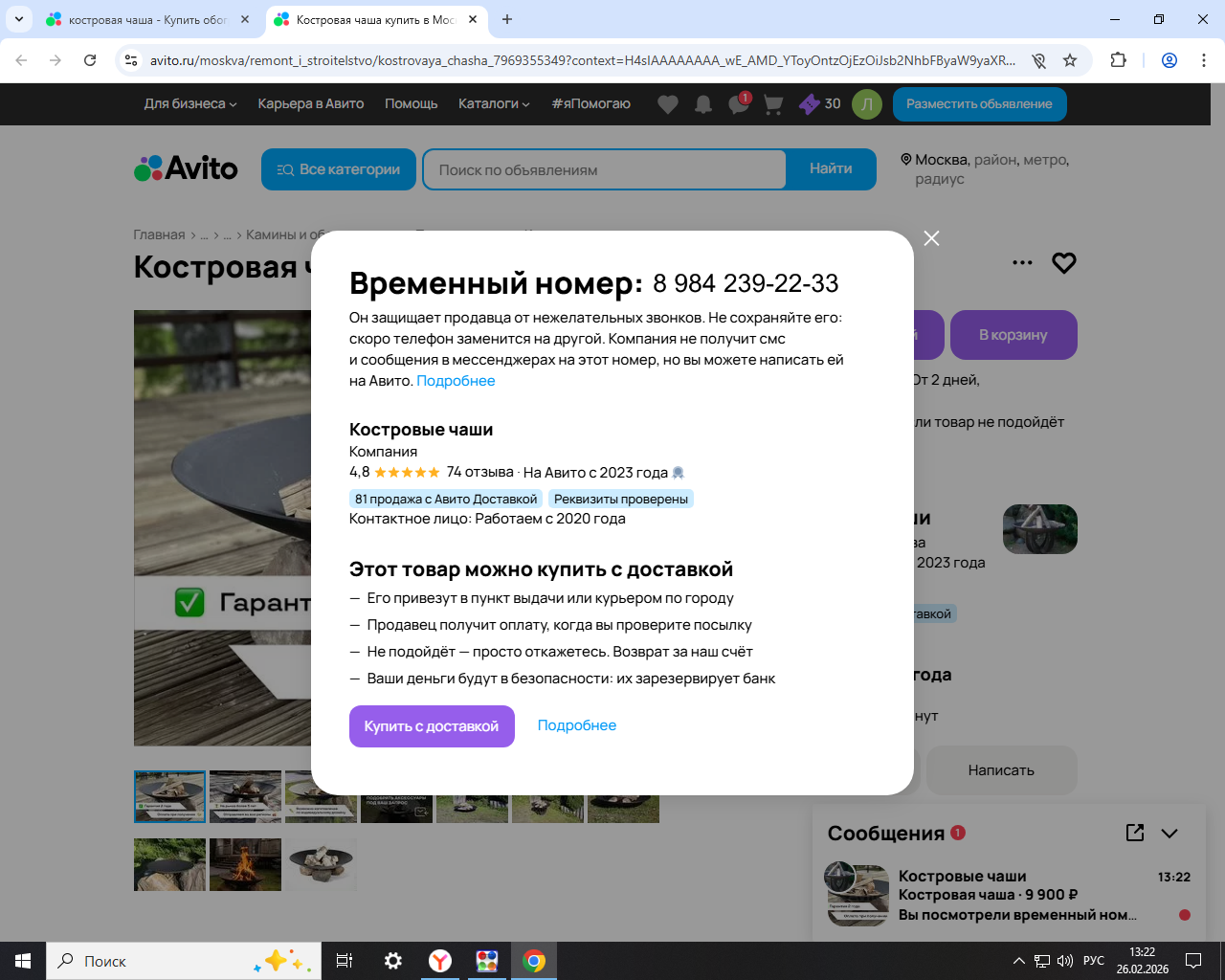Screen dimensions: 1225x980
Task: Open the volume icon in system tray
Action: pos(1065,961)
